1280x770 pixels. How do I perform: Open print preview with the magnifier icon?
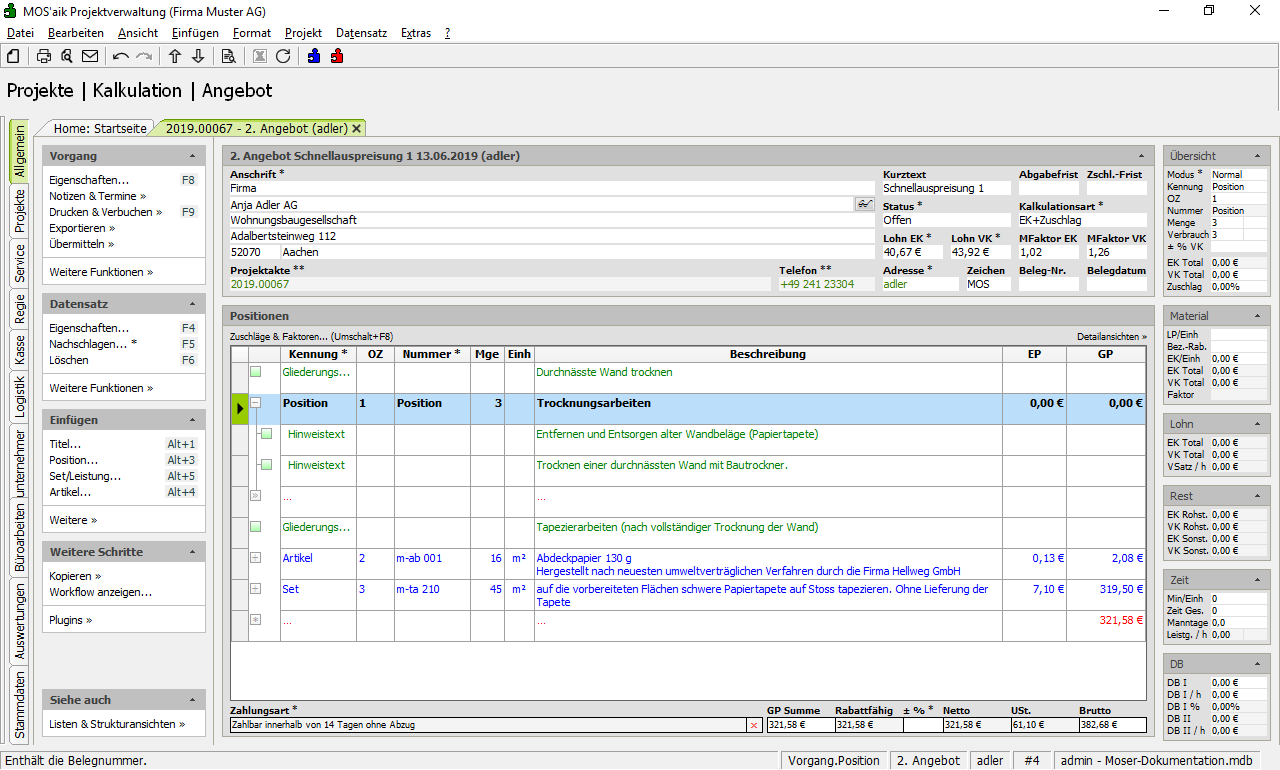pos(67,56)
